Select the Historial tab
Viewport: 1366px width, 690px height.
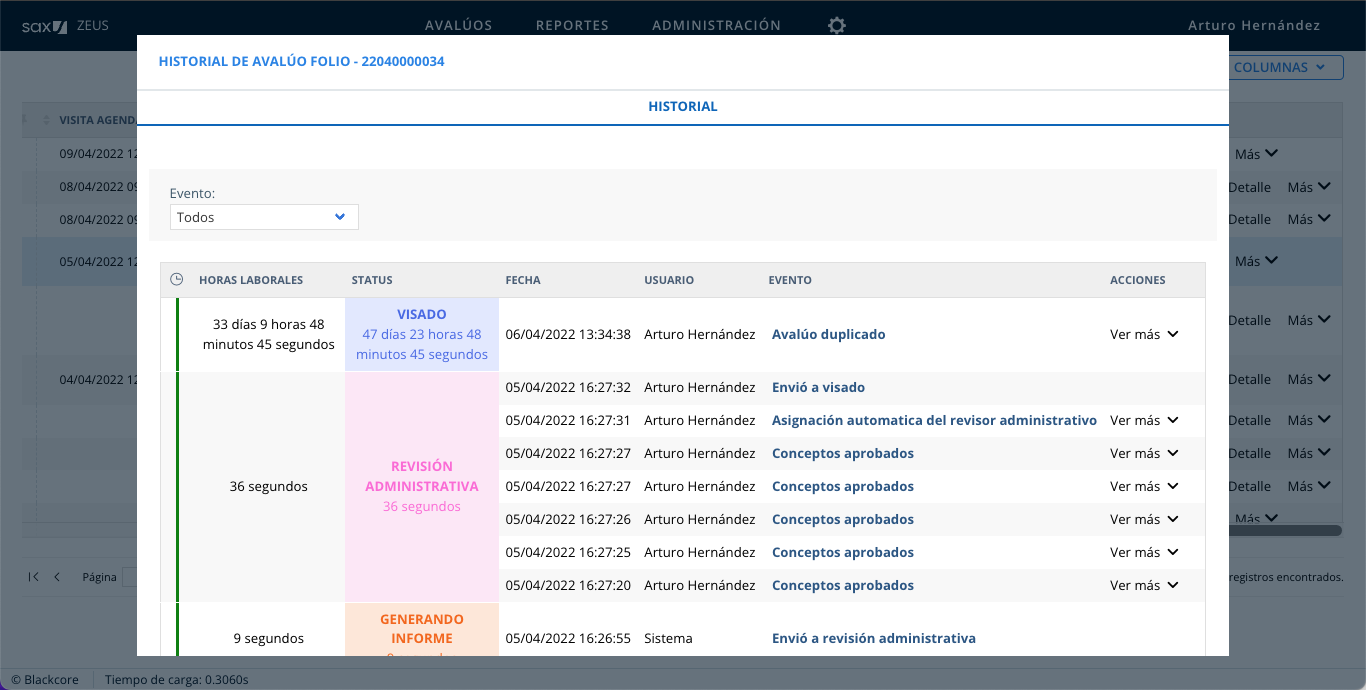pos(683,106)
